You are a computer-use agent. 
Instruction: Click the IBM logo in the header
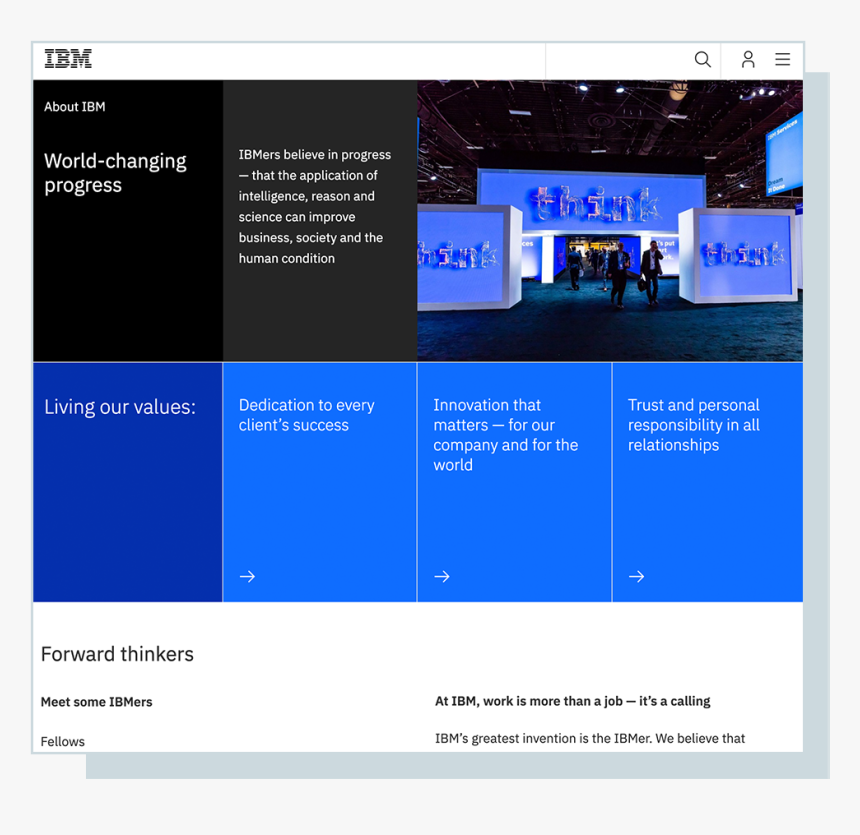coord(68,59)
